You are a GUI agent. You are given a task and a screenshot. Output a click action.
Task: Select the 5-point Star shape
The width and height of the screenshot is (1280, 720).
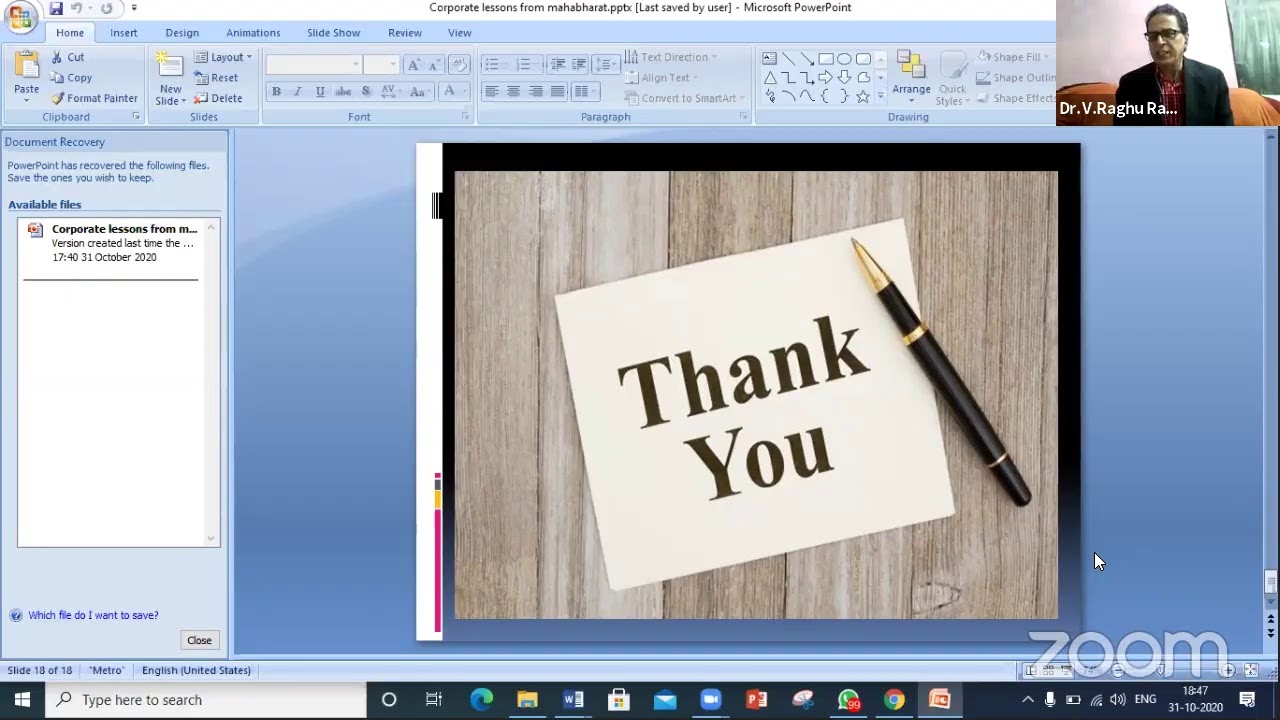click(x=863, y=96)
